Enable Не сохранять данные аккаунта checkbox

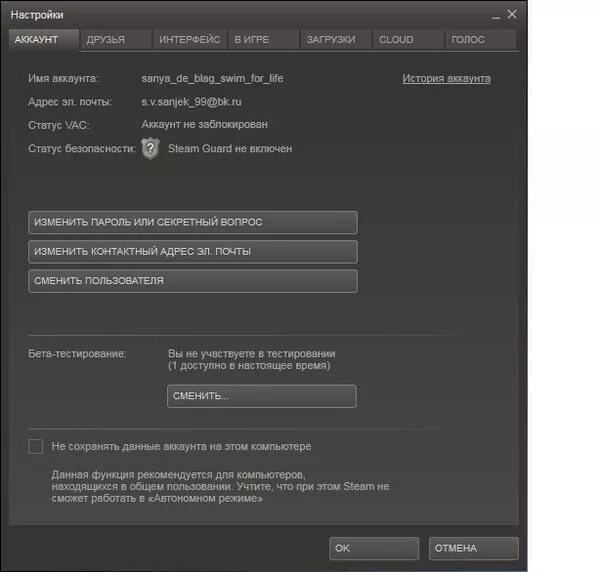(36, 446)
